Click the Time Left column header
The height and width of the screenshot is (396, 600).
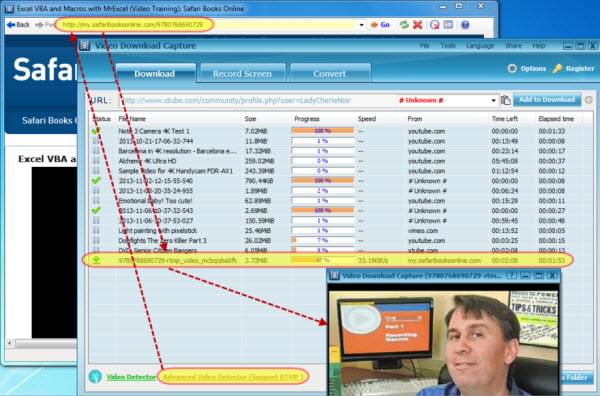505,119
